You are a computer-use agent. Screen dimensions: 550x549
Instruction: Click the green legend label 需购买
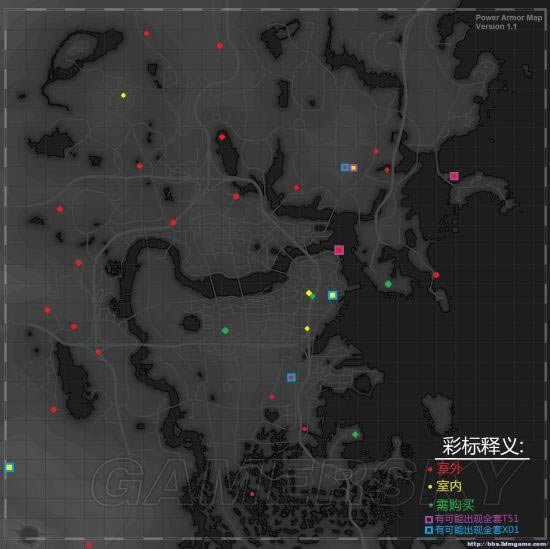[455, 505]
